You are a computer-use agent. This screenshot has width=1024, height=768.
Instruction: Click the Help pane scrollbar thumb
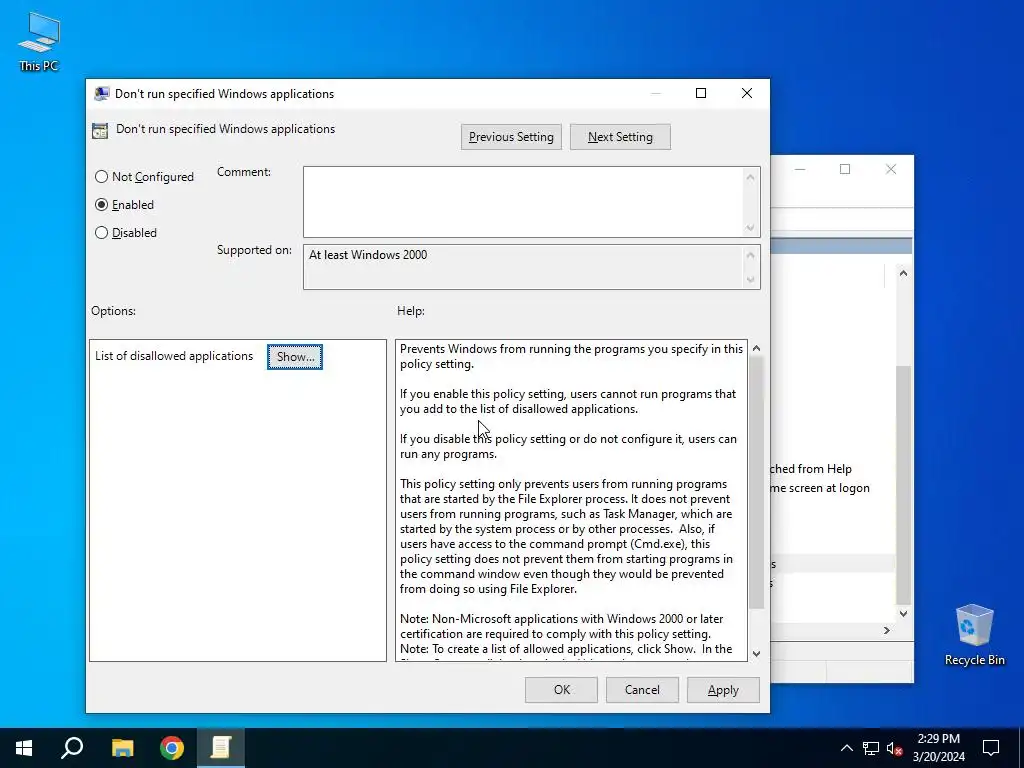[756, 483]
